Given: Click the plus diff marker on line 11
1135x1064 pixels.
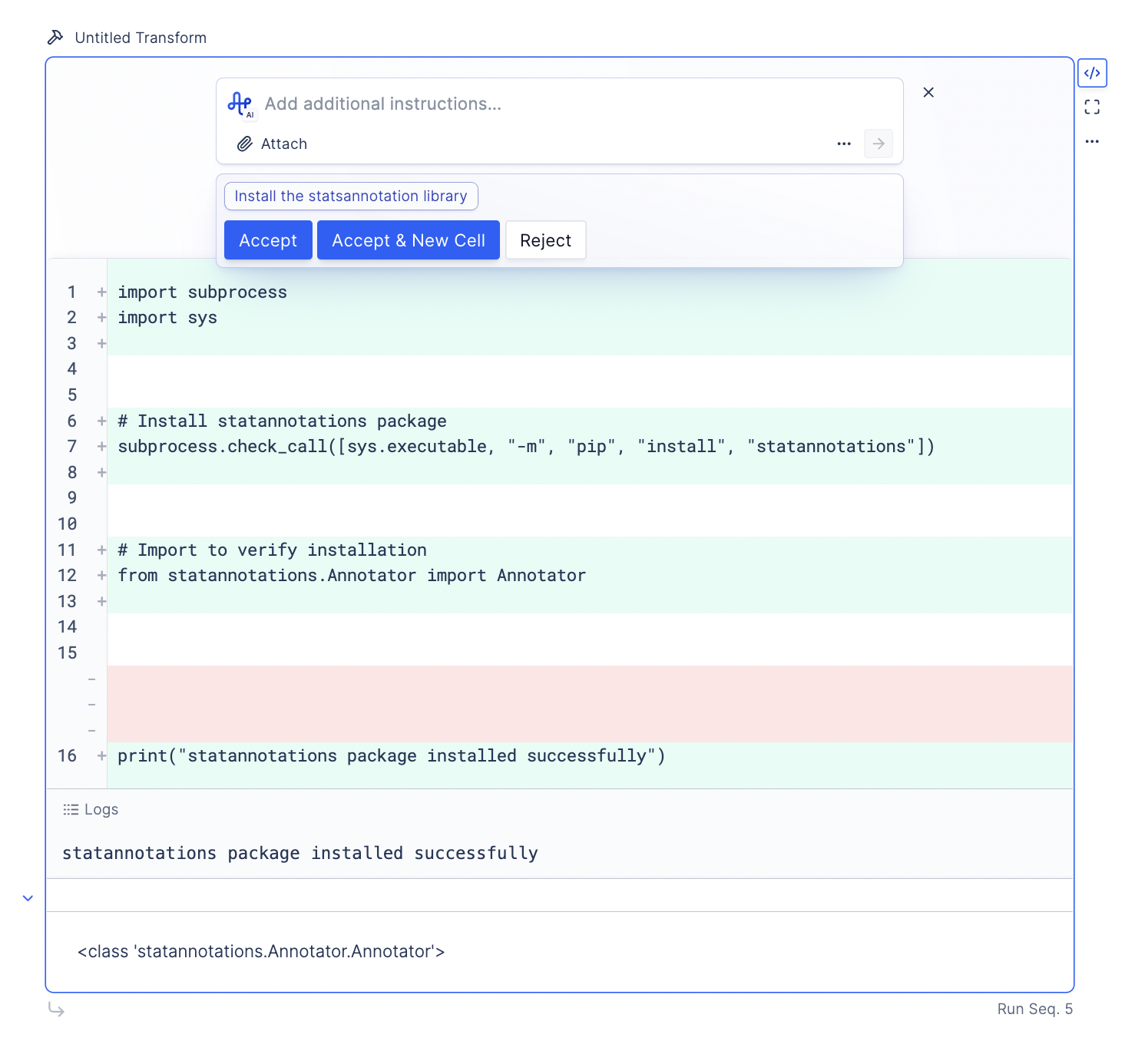Looking at the screenshot, I should pos(101,550).
